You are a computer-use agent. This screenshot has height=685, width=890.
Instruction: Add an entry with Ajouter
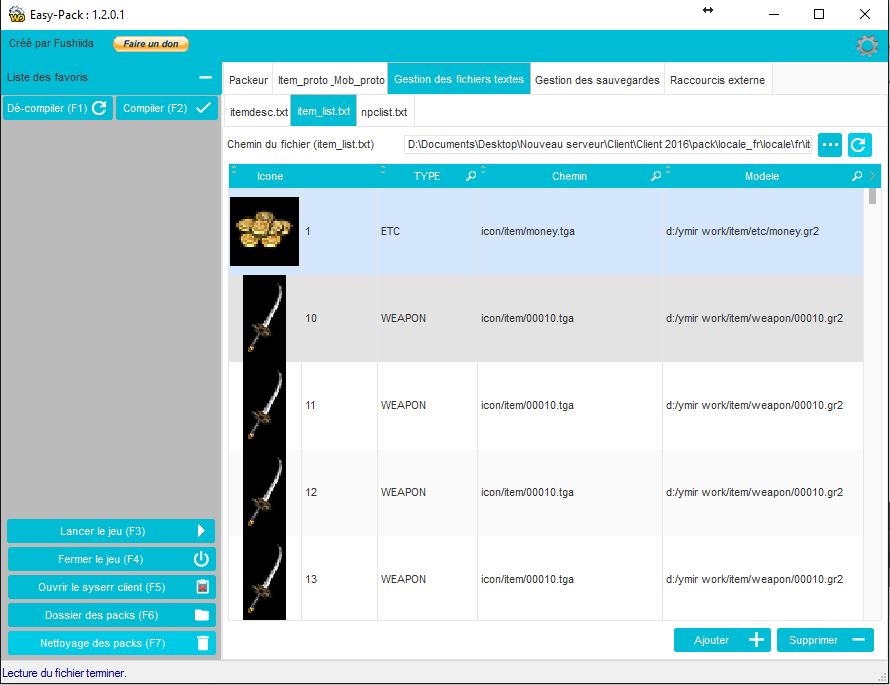(x=722, y=640)
